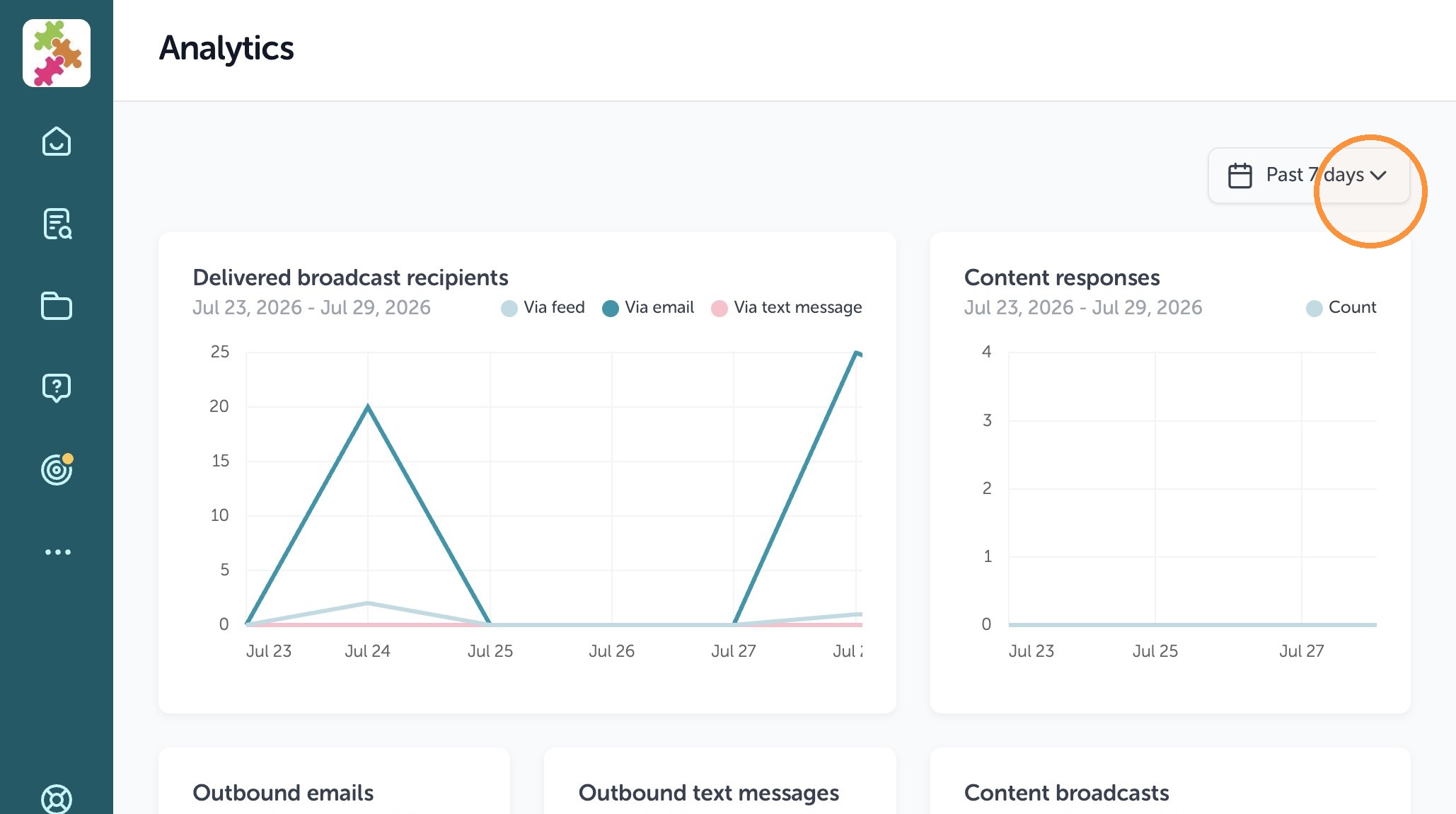Toggle the Via text message legend series
This screenshot has height=814, width=1456.
(x=787, y=308)
